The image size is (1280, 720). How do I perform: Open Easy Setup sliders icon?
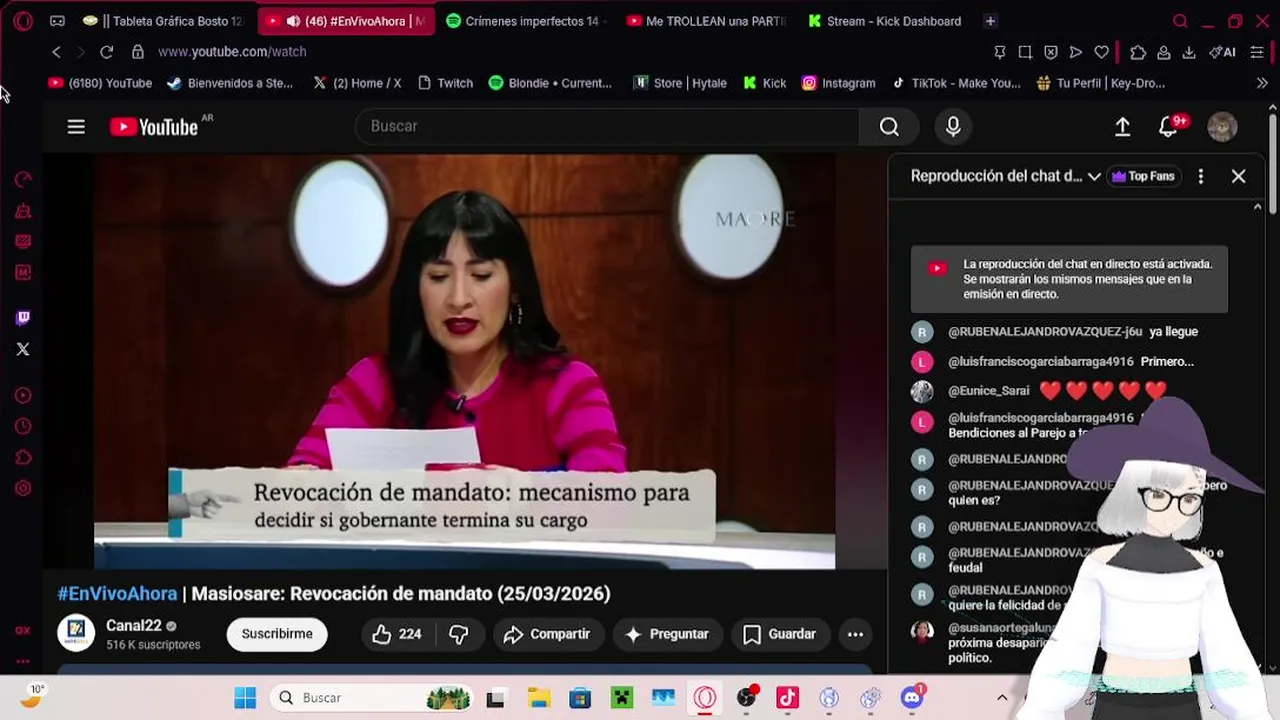point(1257,52)
